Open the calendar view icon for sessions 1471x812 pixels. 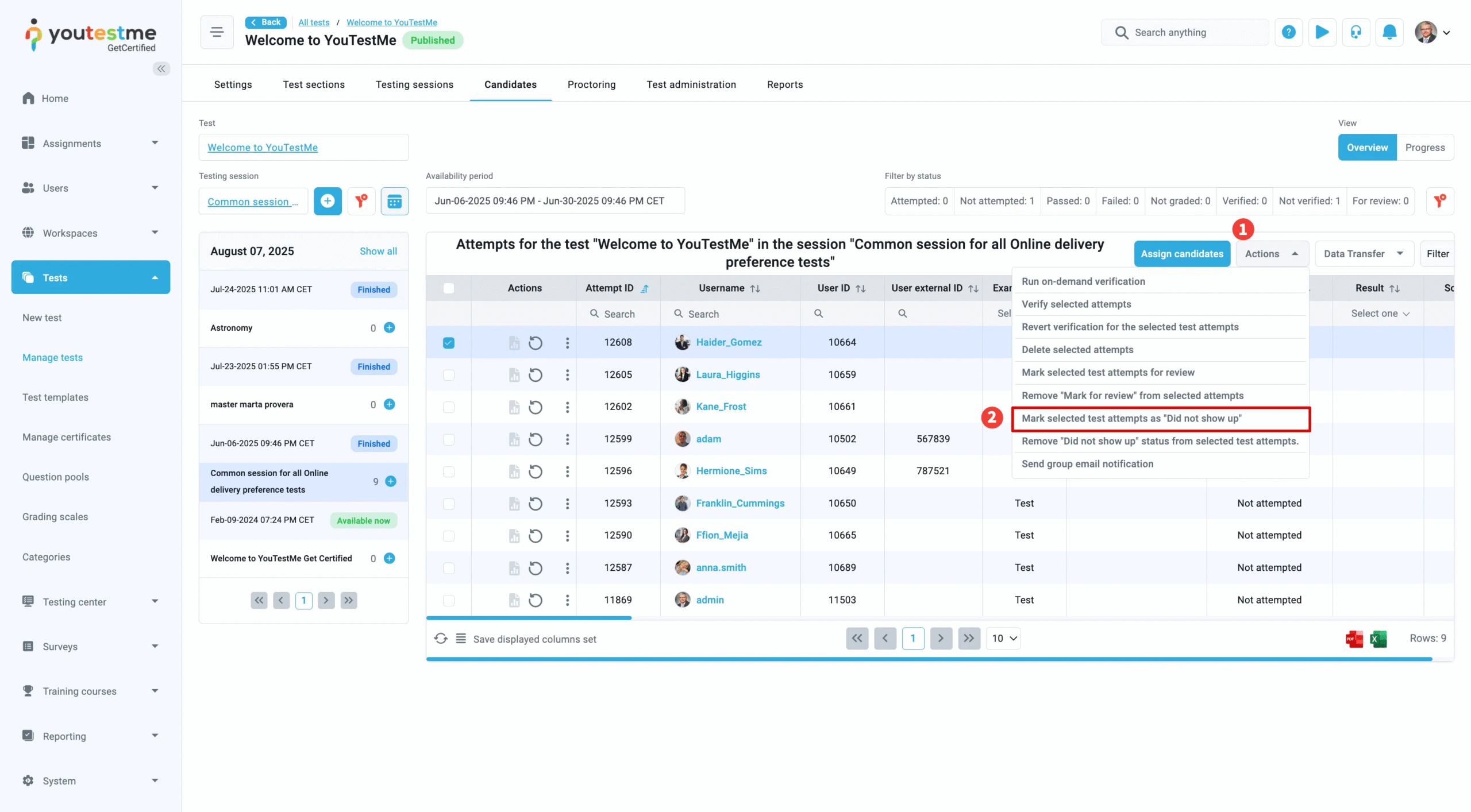coord(395,201)
